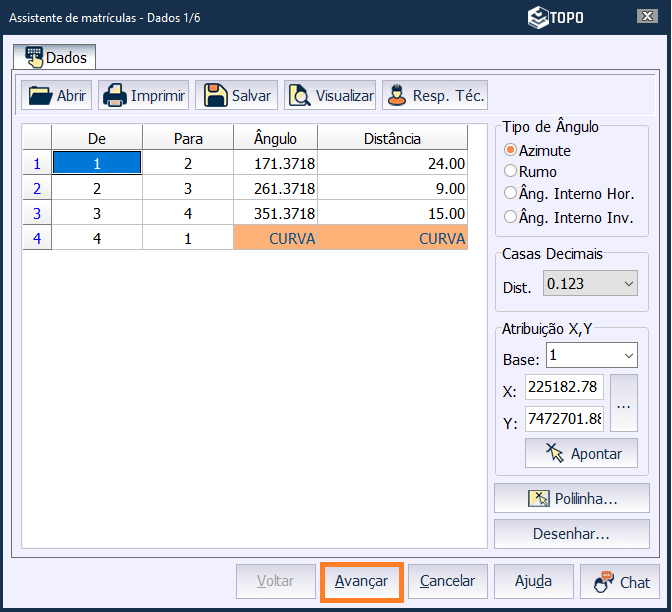Choose Âng. Interno Hor. option
This screenshot has height=612, width=672.
click(x=511, y=194)
